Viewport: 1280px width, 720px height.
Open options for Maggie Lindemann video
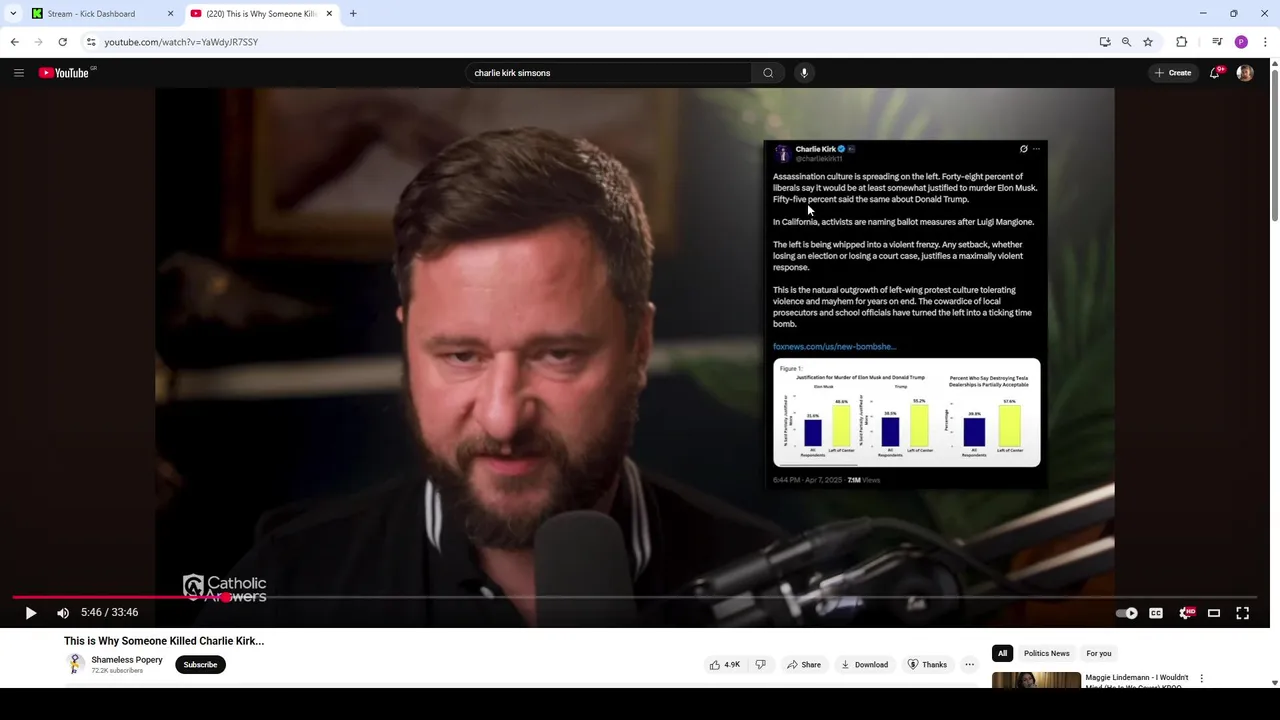[1201, 679]
